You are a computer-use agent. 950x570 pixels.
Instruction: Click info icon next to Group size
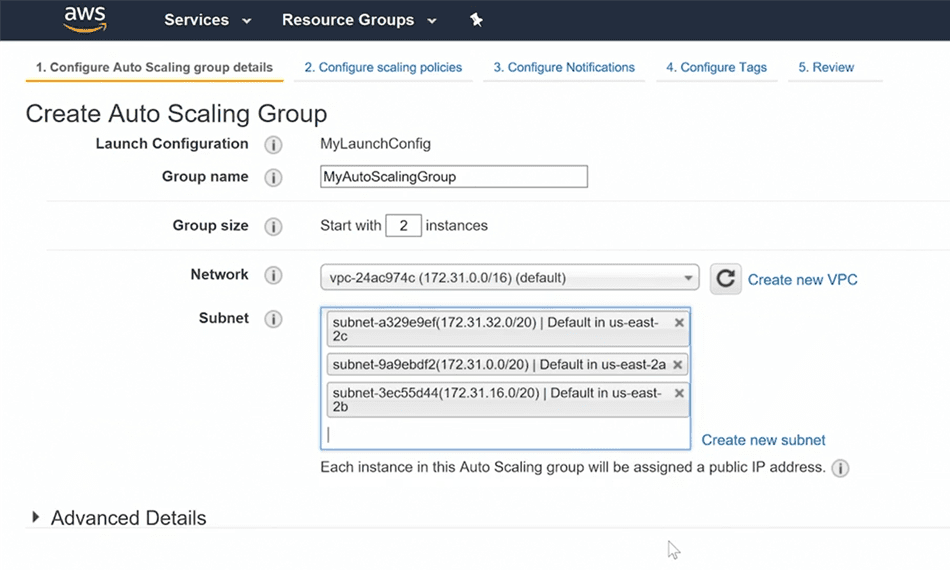[x=273, y=227]
